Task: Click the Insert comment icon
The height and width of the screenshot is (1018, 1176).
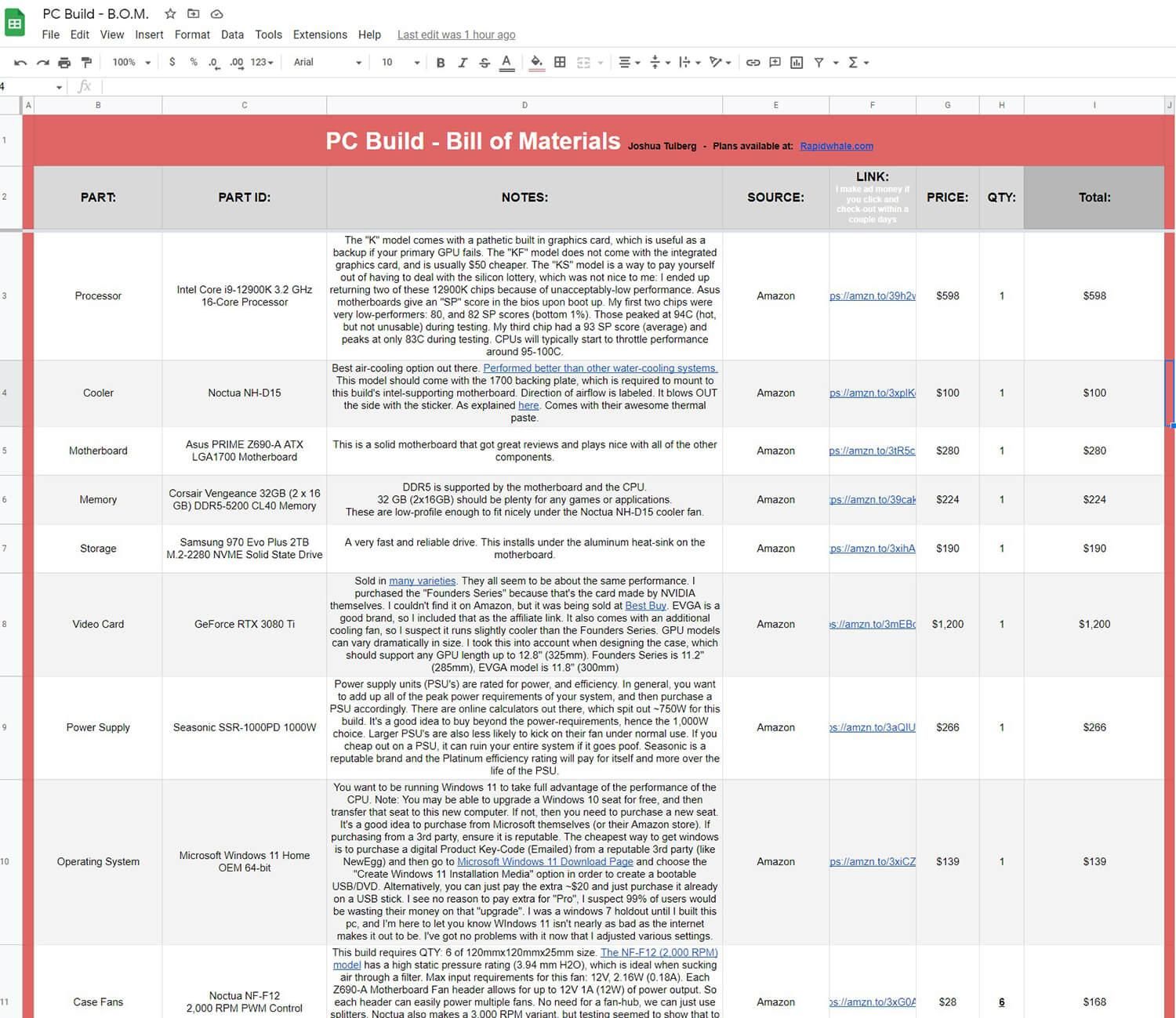Action: 775,63
